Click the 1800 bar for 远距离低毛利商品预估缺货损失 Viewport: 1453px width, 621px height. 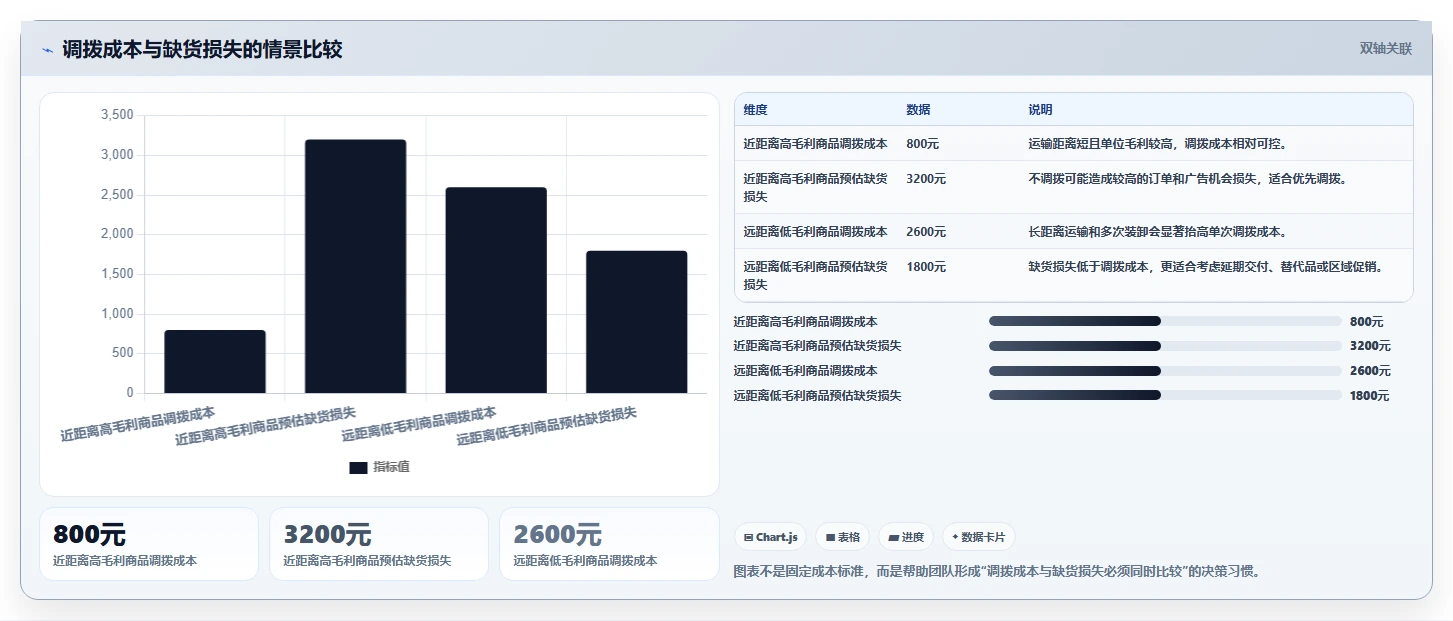[637, 322]
